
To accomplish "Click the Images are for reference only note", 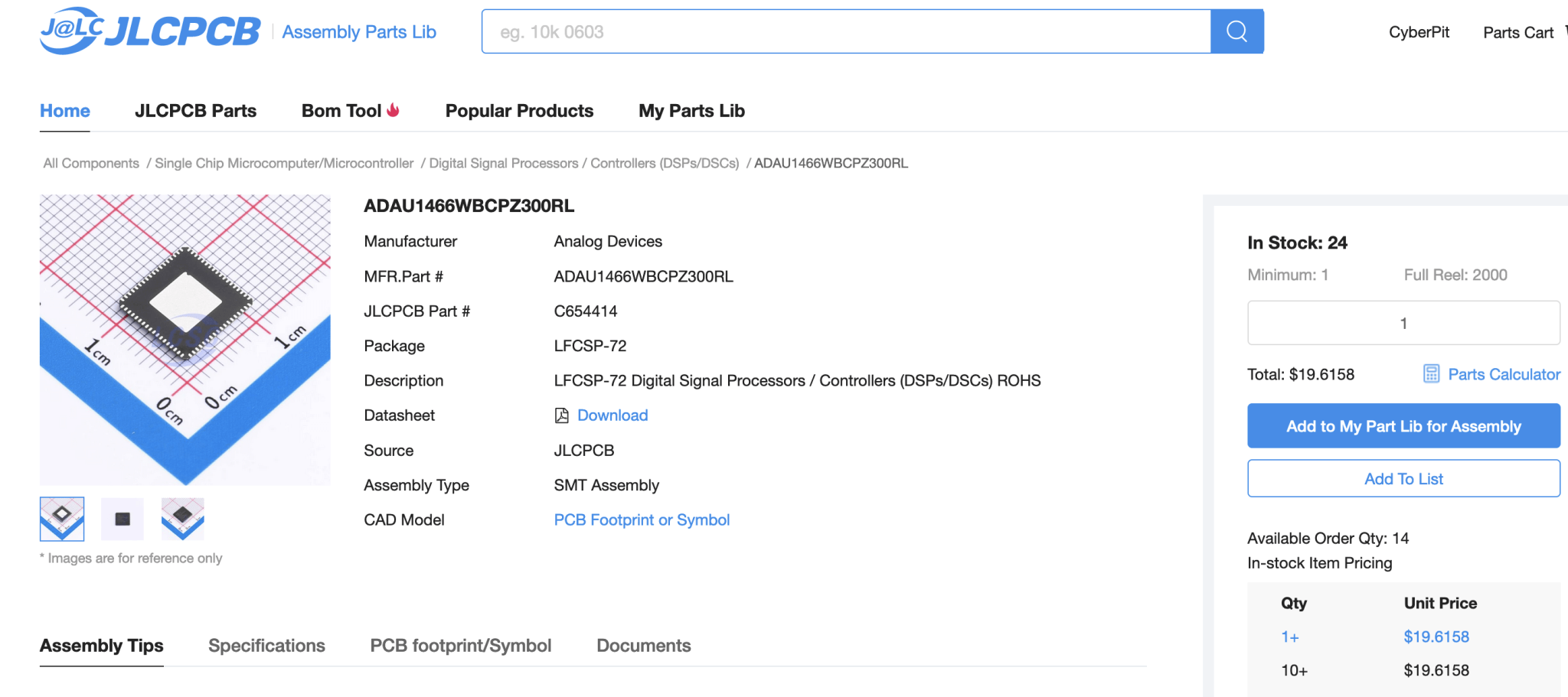I will pyautogui.click(x=131, y=559).
